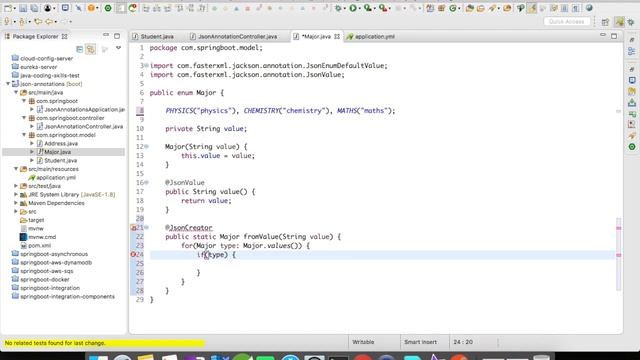Click the green circle icon in right sidebar
This screenshot has width=640, height=360.
pos(632,147)
